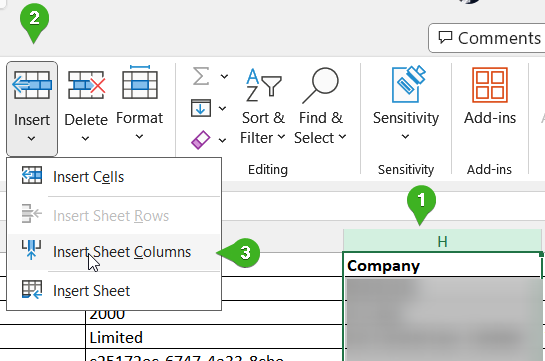The height and width of the screenshot is (361, 545).
Task: Click the Find & Select magnifier icon
Action: [320, 85]
